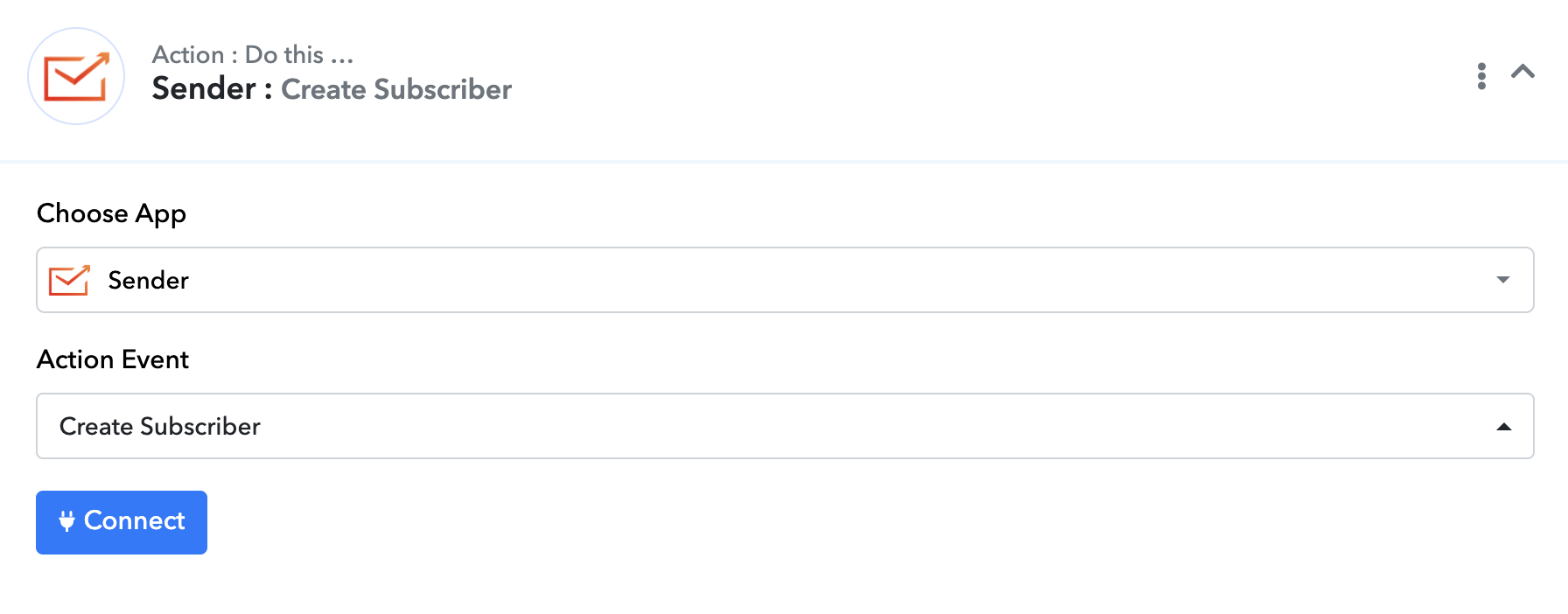Click the plug icon on Connect button
Viewport: 1568px width, 614px height.
click(66, 521)
